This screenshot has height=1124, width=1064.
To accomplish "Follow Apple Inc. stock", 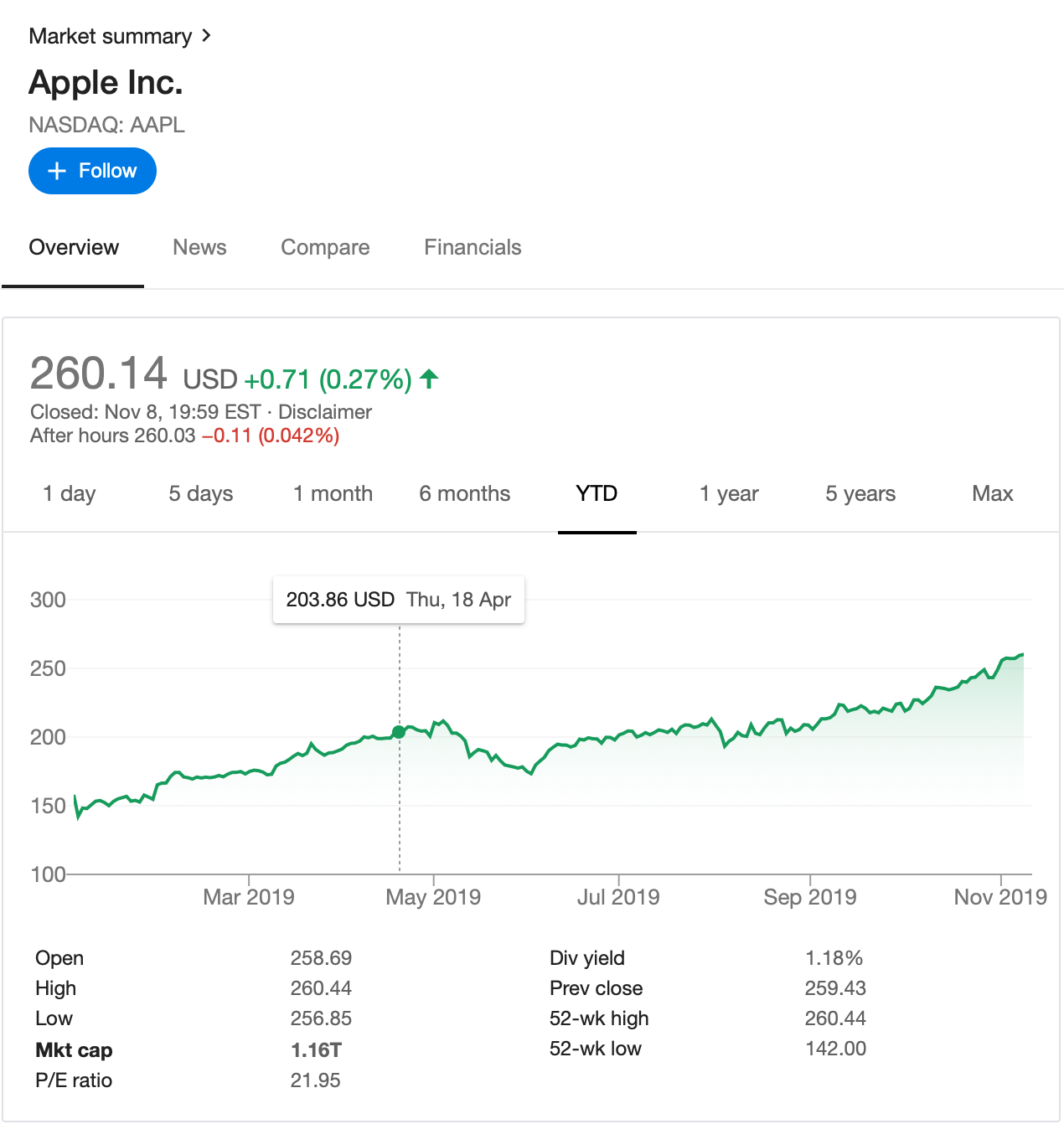I will [x=93, y=171].
